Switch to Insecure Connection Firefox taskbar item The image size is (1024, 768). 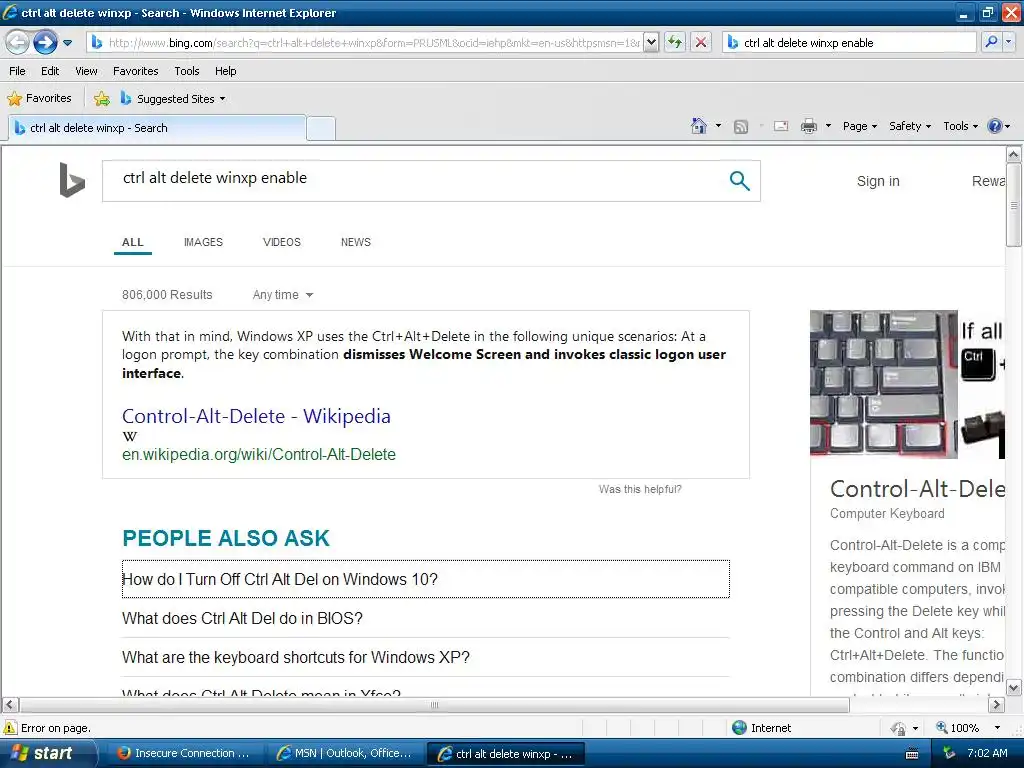[184, 753]
